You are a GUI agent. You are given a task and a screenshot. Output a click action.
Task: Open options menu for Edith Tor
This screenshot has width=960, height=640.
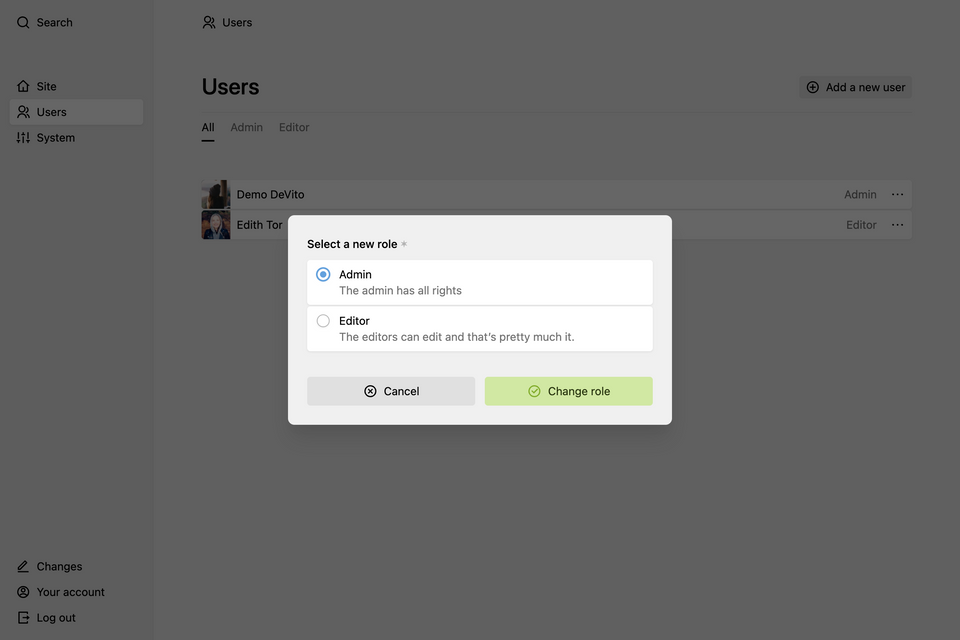coord(898,225)
